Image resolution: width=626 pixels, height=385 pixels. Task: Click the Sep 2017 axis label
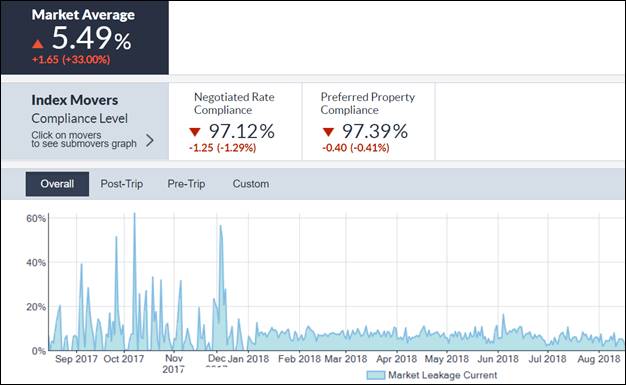click(x=76, y=359)
